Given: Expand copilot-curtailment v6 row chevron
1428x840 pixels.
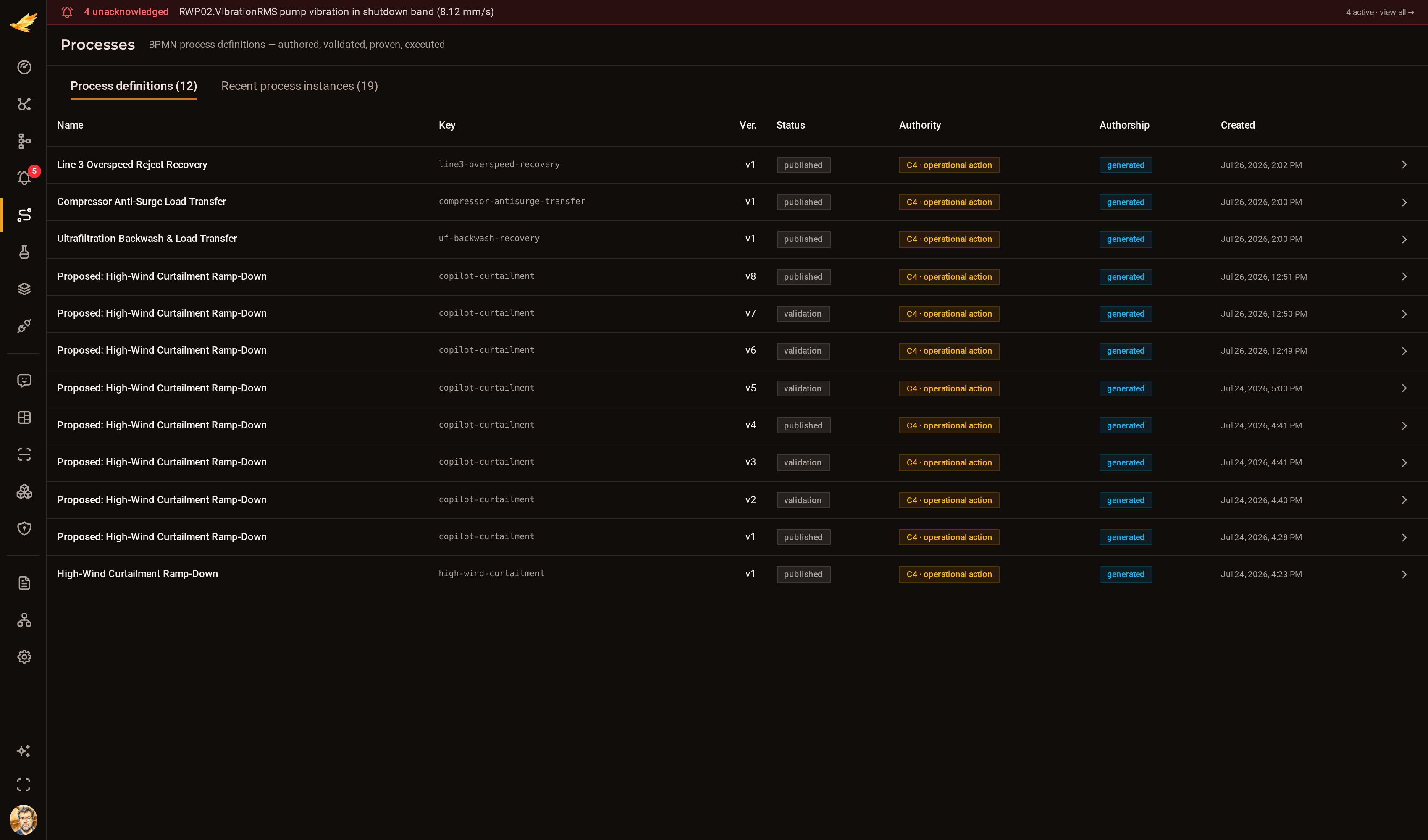Looking at the screenshot, I should tap(1404, 351).
